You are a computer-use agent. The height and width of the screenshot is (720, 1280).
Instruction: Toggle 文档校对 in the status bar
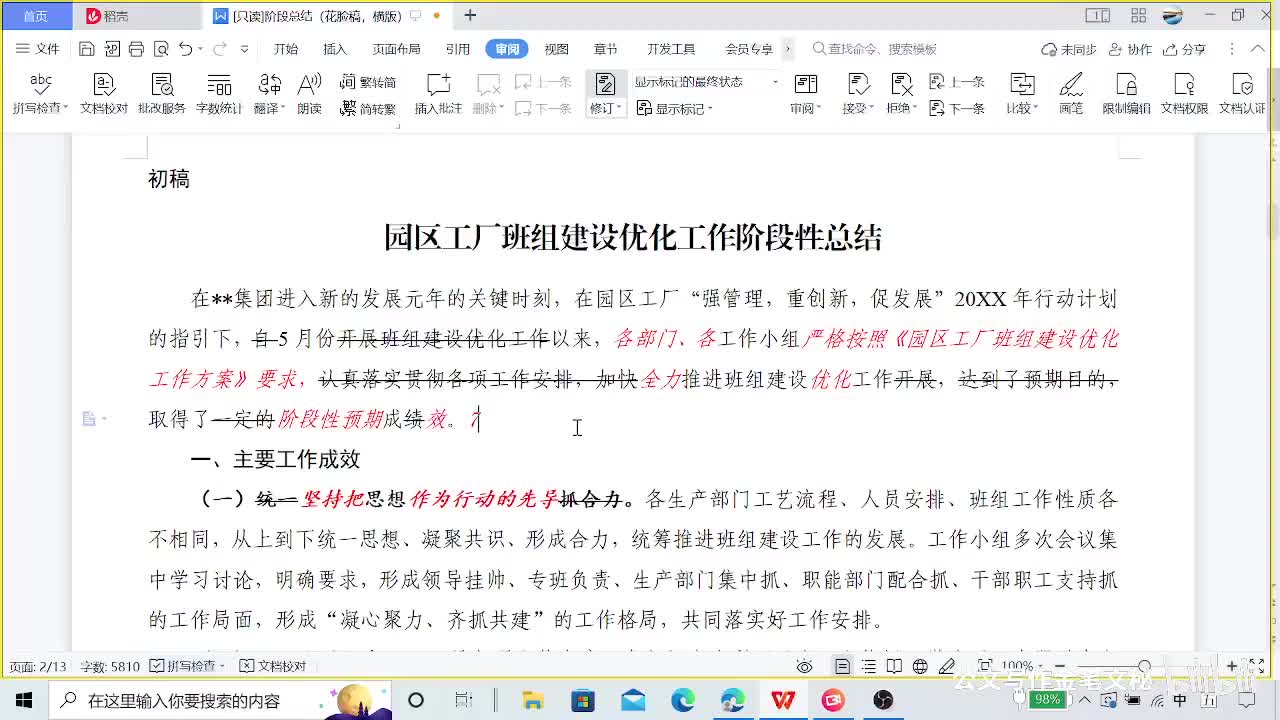(274, 666)
